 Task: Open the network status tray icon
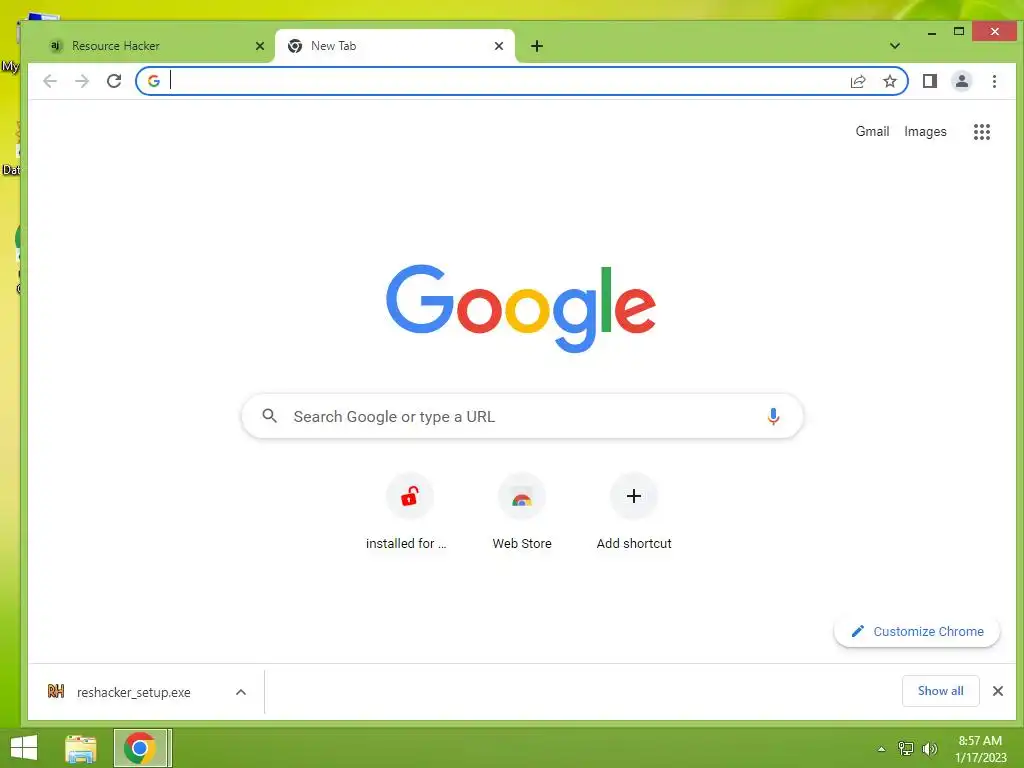point(906,749)
